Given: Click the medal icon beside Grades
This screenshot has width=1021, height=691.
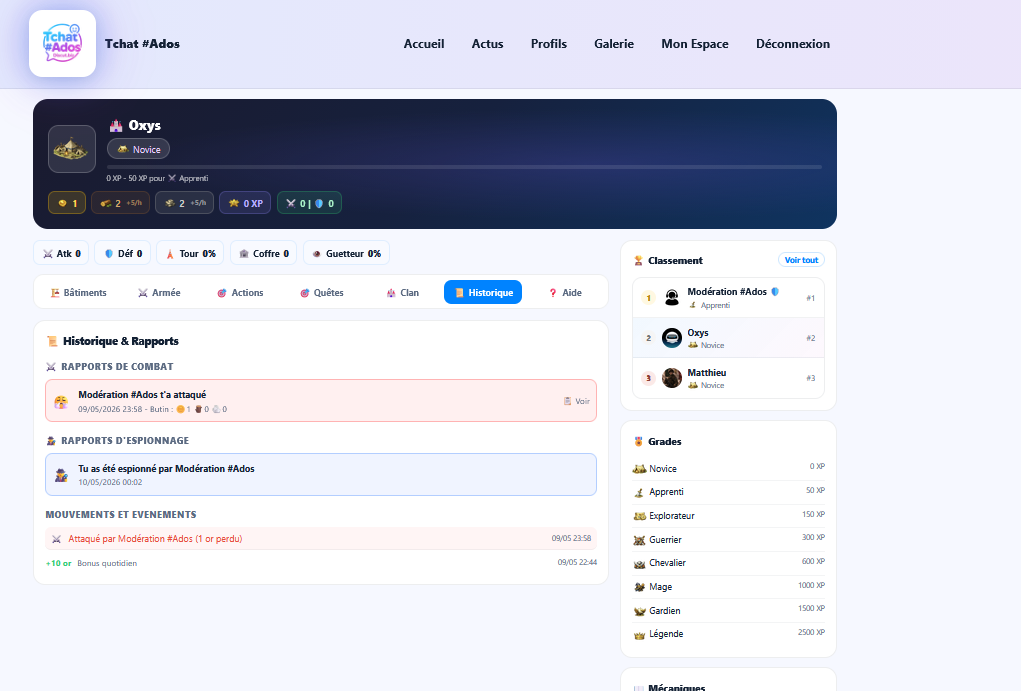Looking at the screenshot, I should [639, 442].
